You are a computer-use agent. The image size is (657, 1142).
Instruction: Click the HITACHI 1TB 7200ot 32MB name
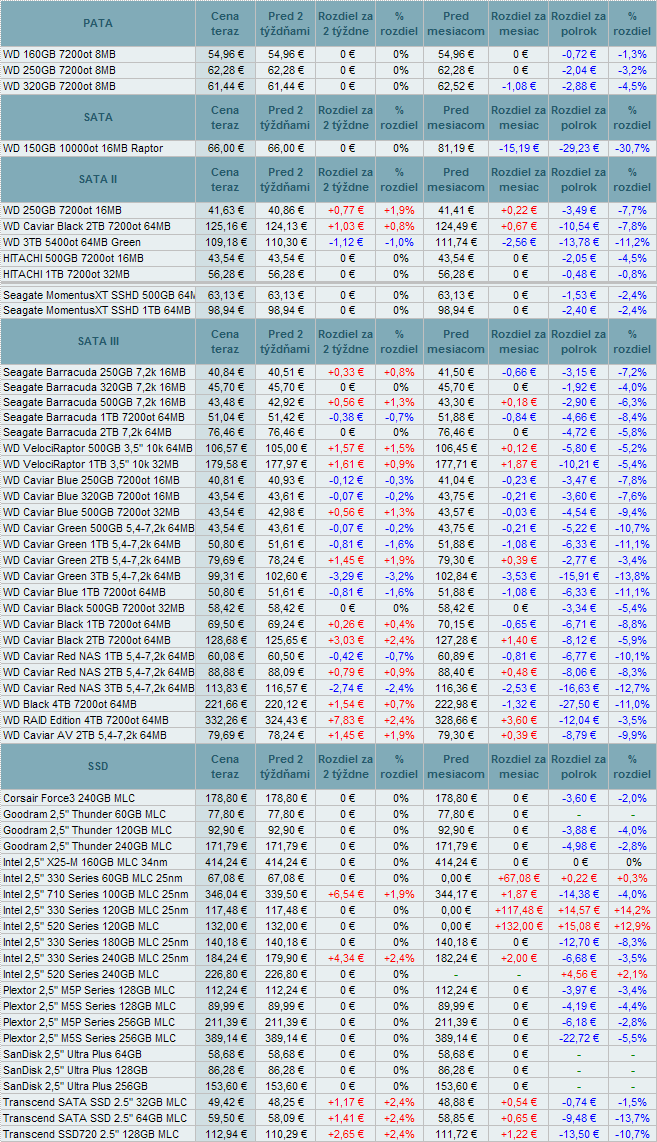[66, 275]
